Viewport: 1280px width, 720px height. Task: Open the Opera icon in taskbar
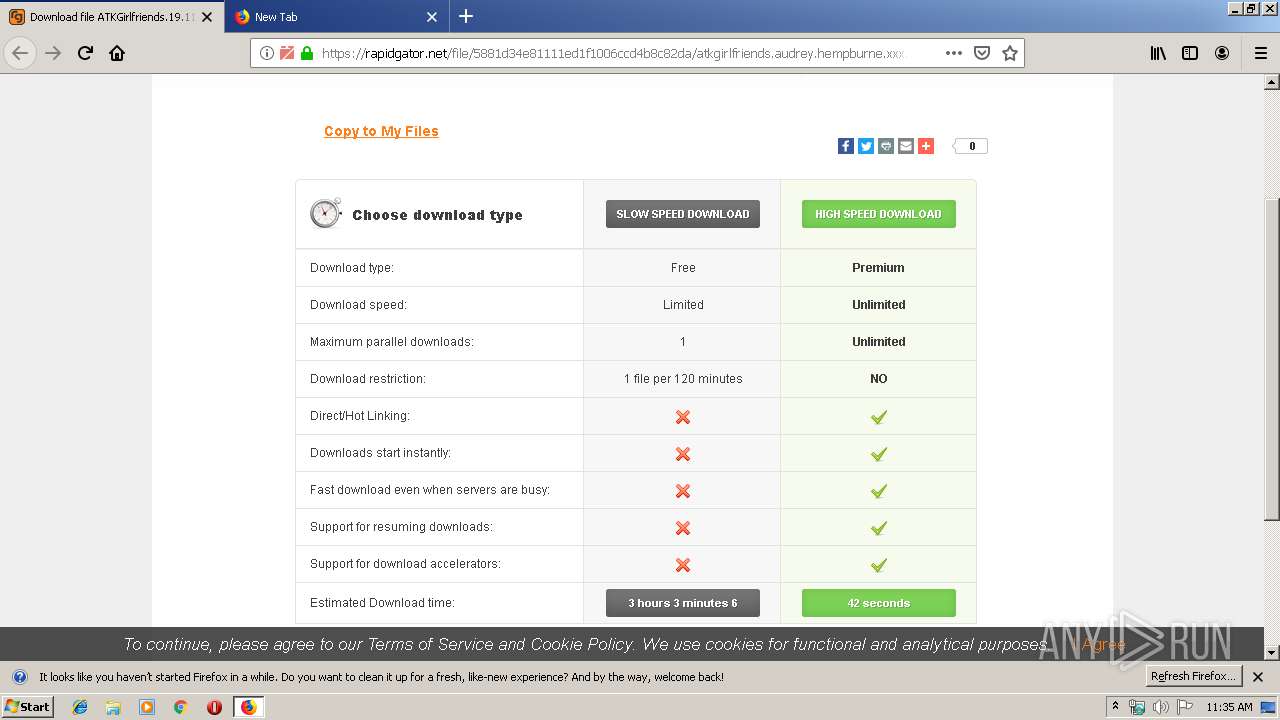pos(214,707)
